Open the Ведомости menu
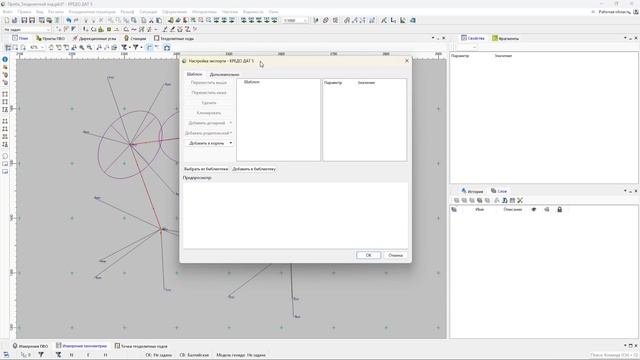The image size is (640, 360). tap(253, 12)
